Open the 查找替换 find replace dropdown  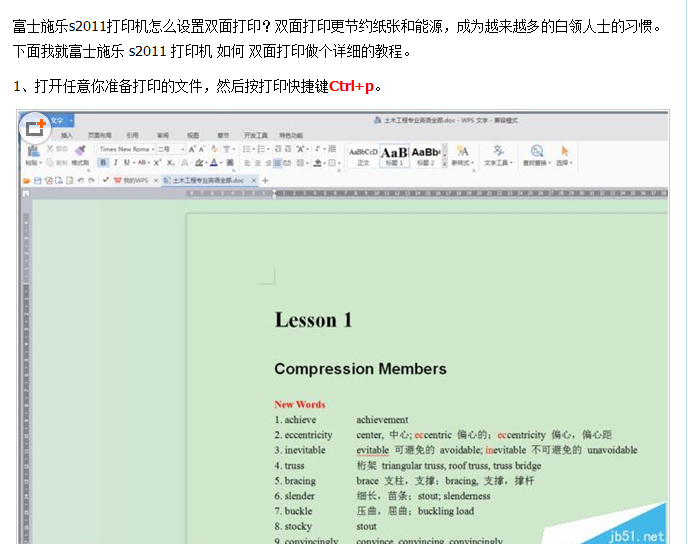coord(537,156)
